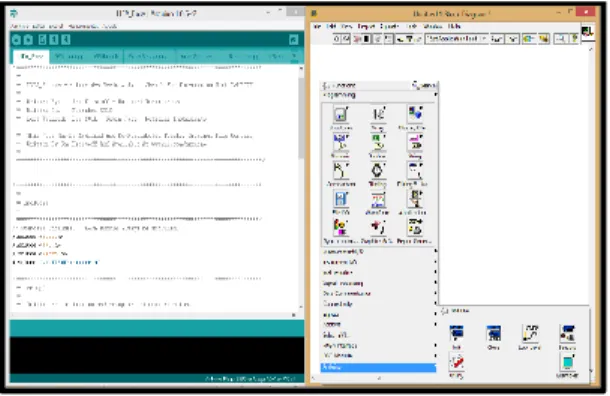
Task: Expand the Data Communication palette category
Action: click(x=379, y=293)
